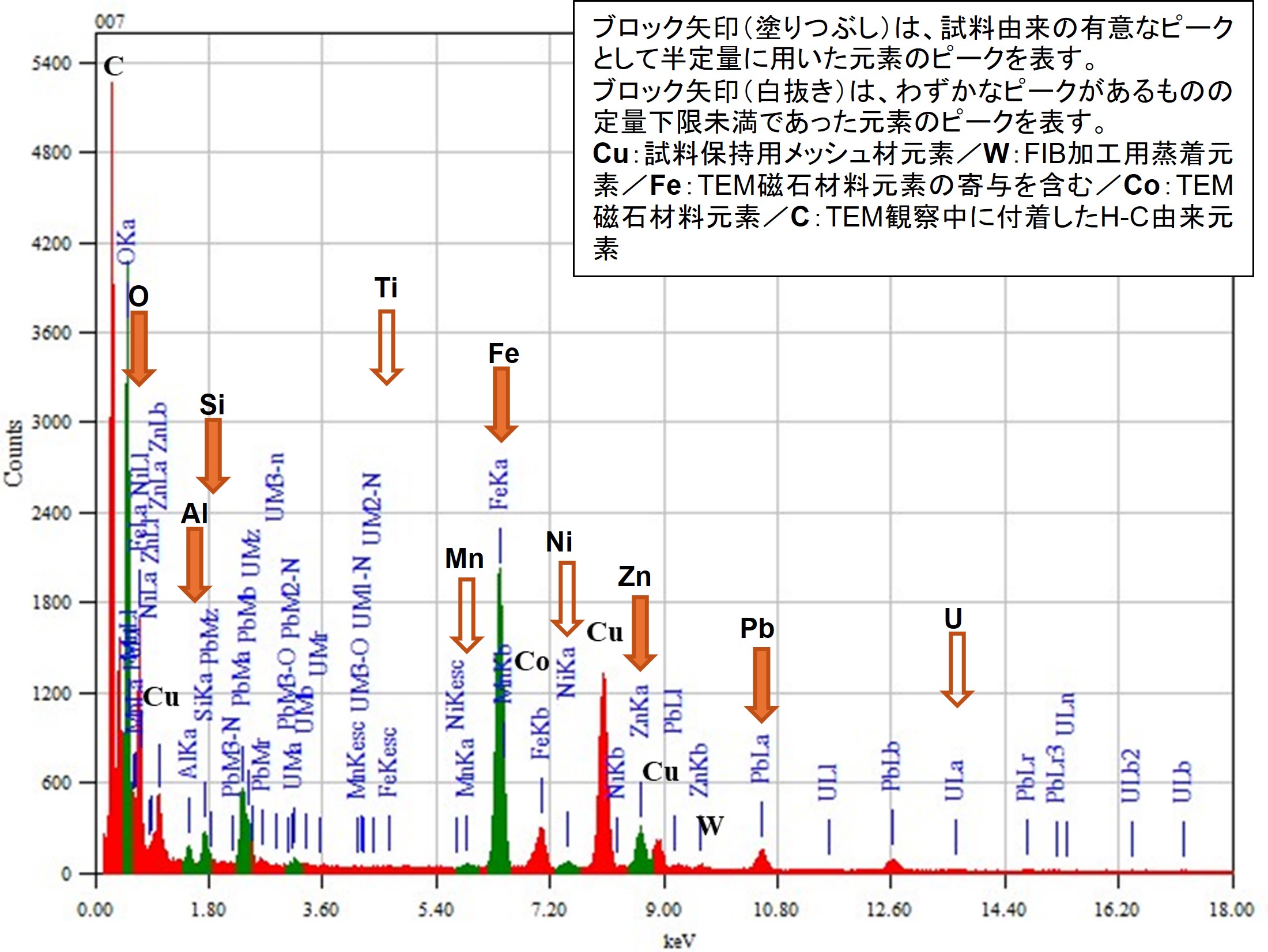Image resolution: width=1268 pixels, height=952 pixels.
Task: Click the 18.00 x-axis tick value
Action: pyautogui.click(x=1232, y=910)
